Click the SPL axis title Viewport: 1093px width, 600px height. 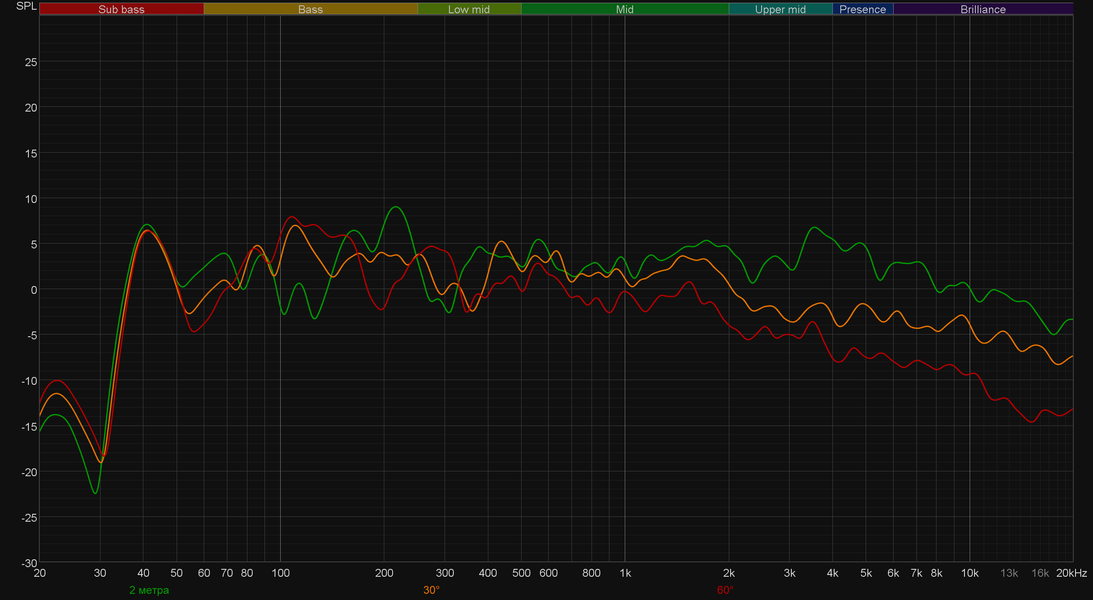pos(26,6)
